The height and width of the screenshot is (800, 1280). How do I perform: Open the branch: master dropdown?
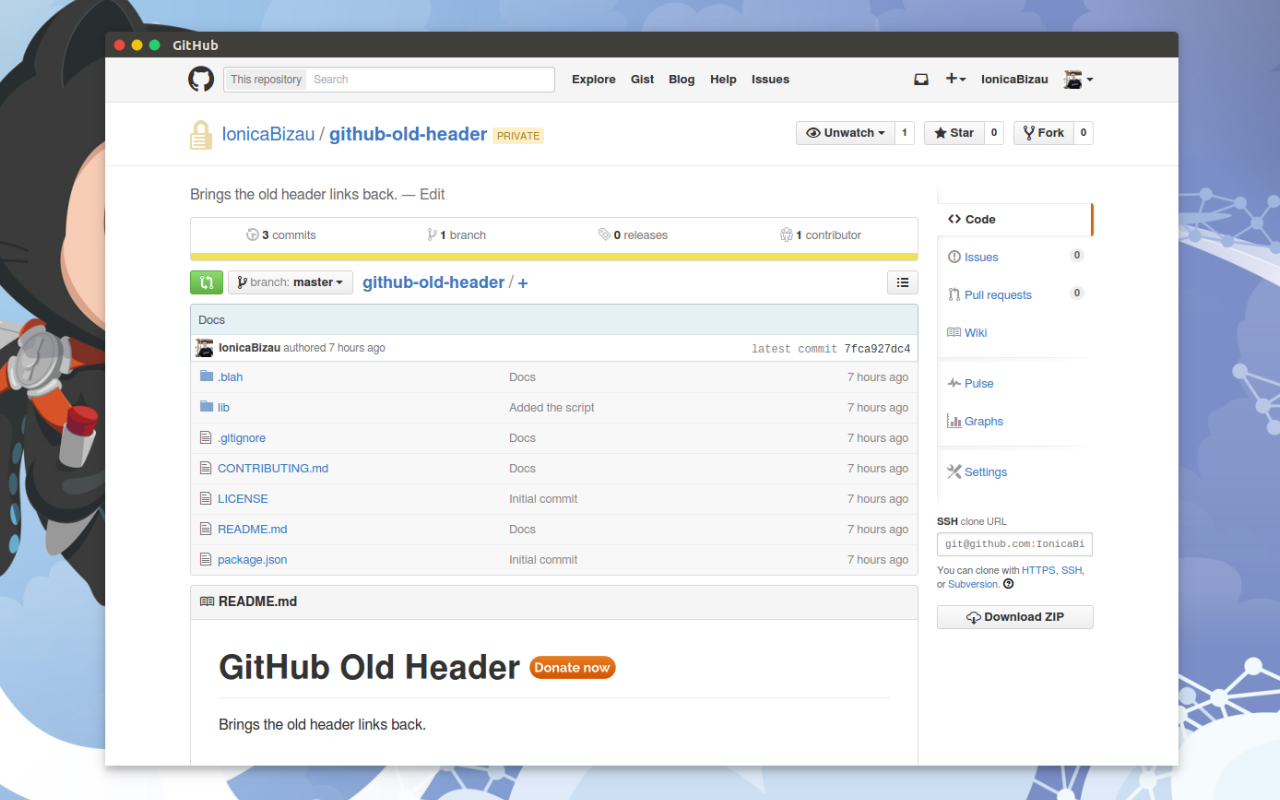point(290,282)
